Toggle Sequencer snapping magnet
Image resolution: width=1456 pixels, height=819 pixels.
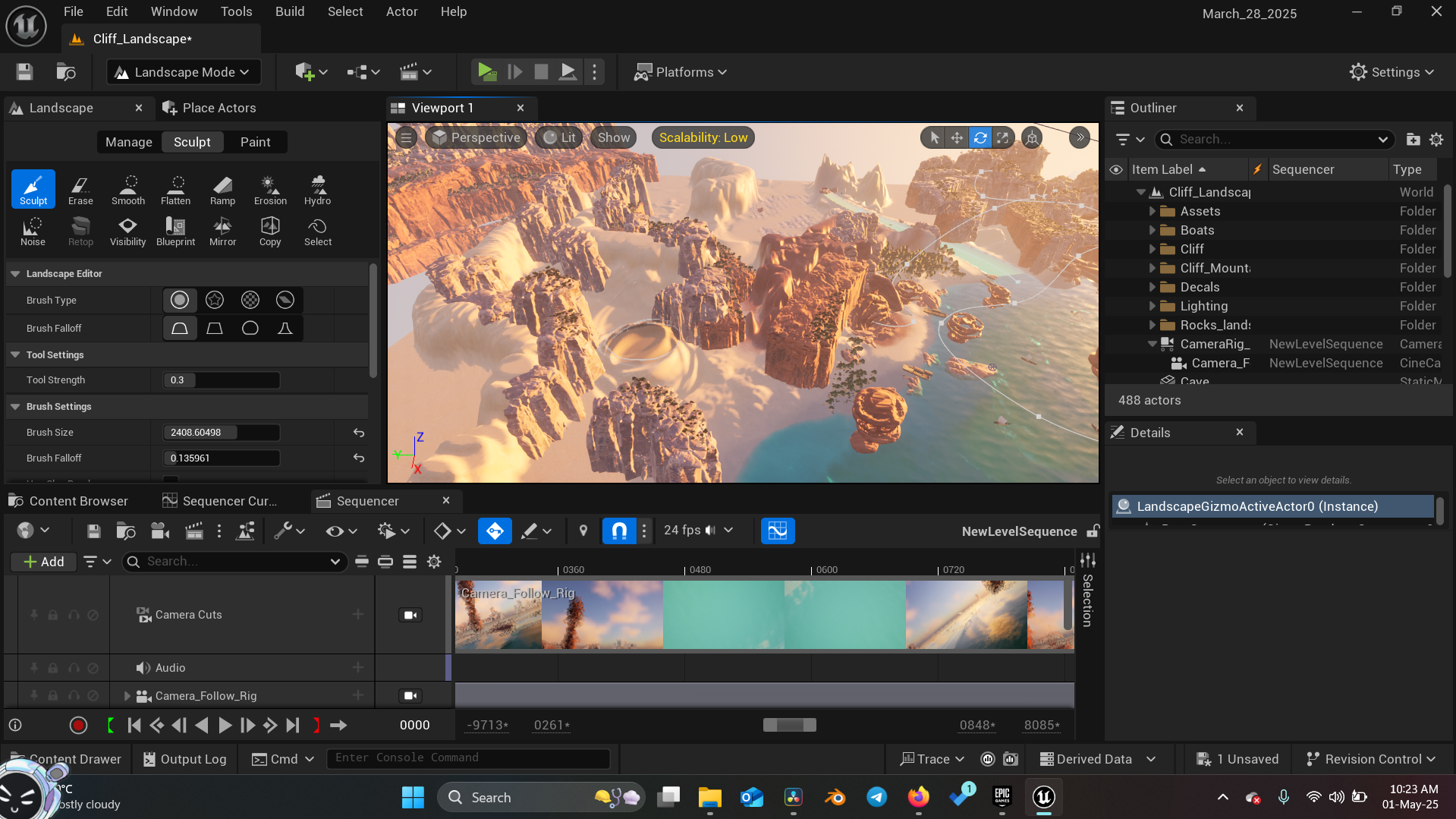click(619, 531)
